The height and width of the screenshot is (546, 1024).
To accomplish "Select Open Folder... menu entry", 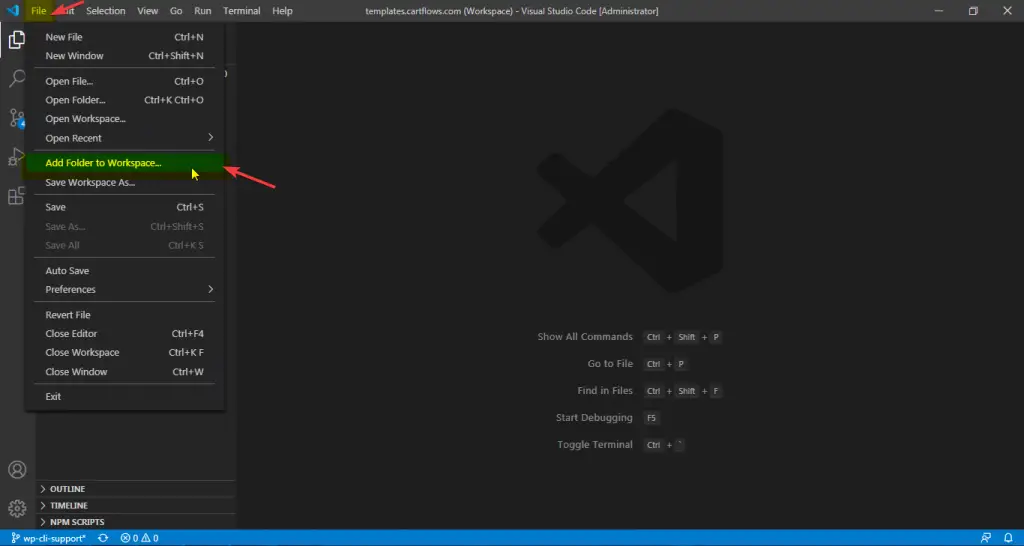I will (124, 100).
